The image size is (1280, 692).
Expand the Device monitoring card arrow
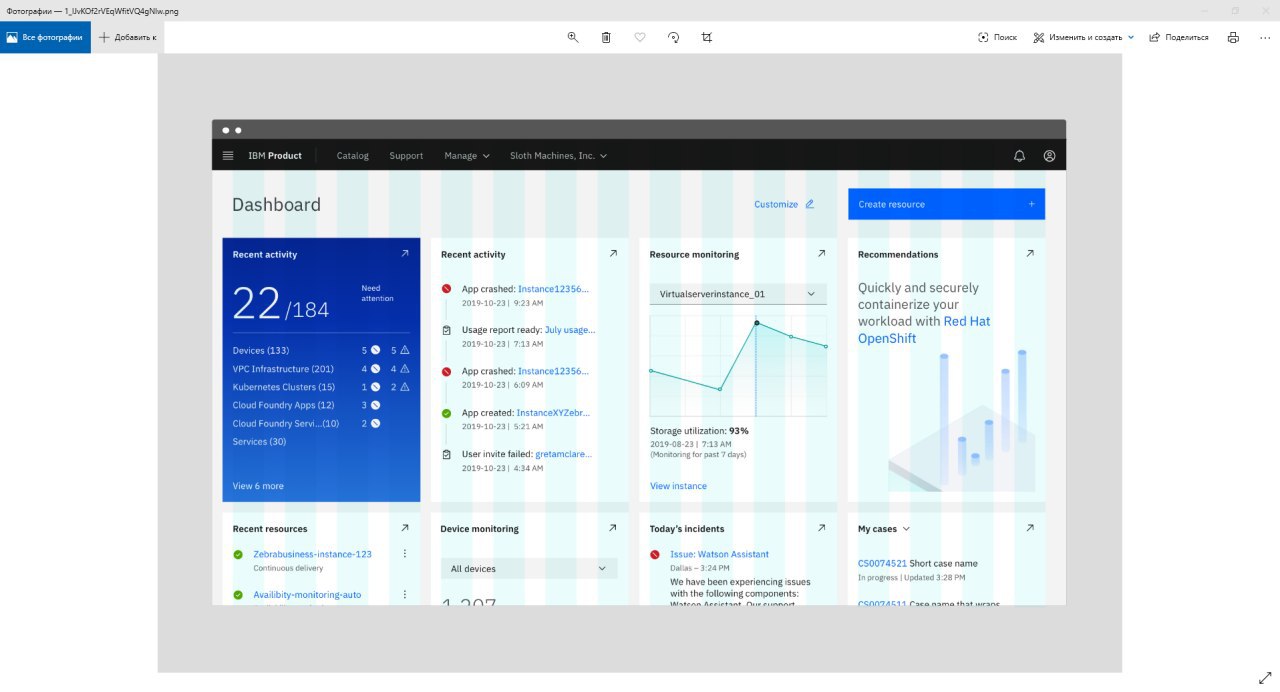pyautogui.click(x=613, y=528)
